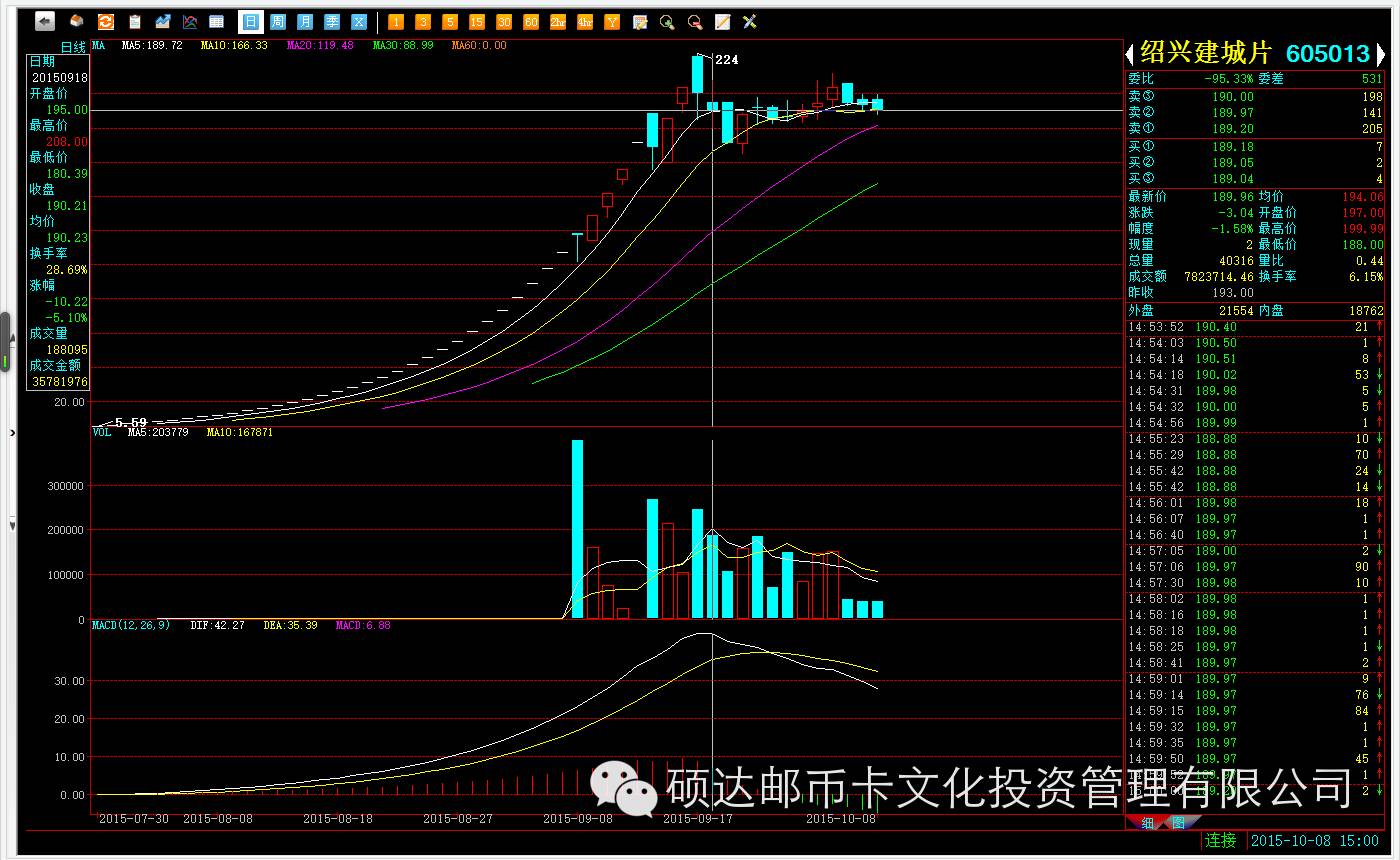Click stock code 605013
This screenshot has width=1400, height=860.
point(1327,53)
